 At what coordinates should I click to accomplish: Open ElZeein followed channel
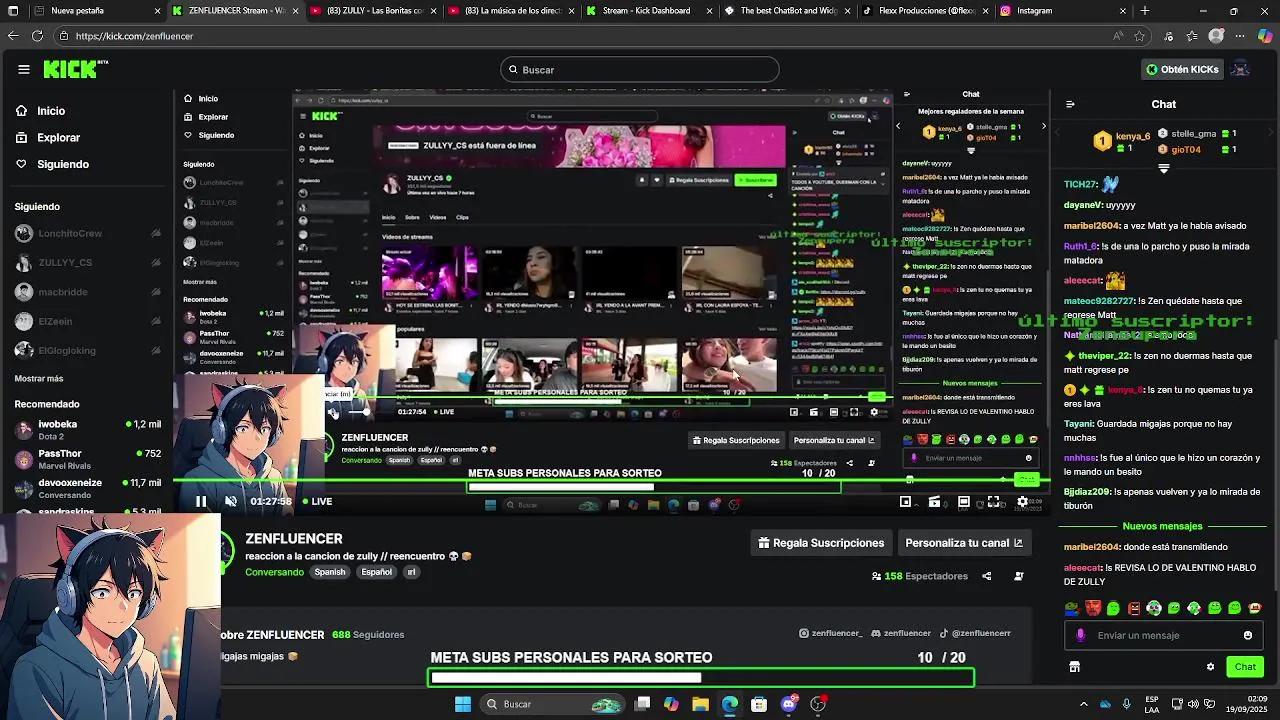point(88,321)
